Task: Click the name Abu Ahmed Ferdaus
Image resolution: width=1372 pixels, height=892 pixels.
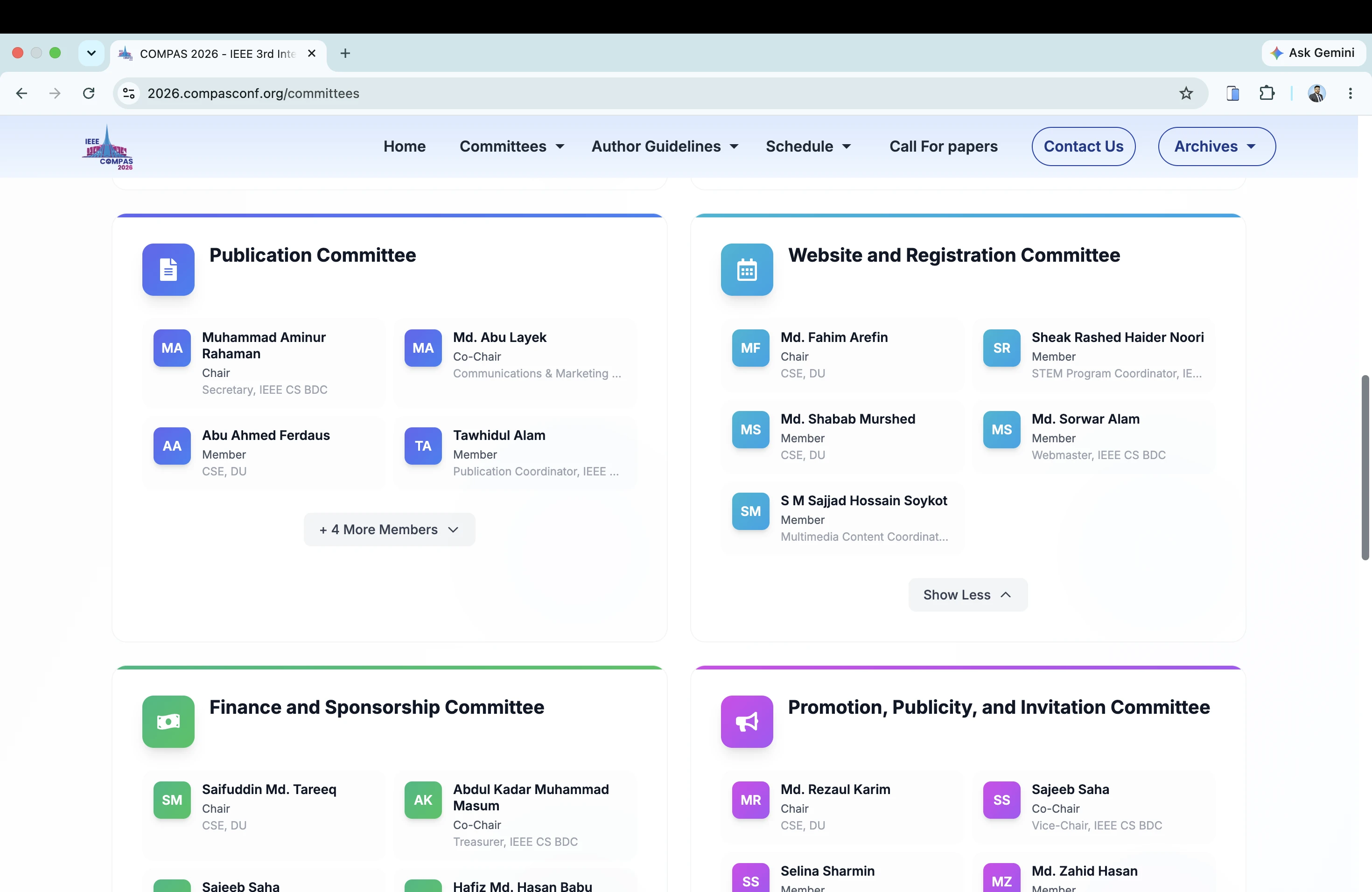Action: 266,436
